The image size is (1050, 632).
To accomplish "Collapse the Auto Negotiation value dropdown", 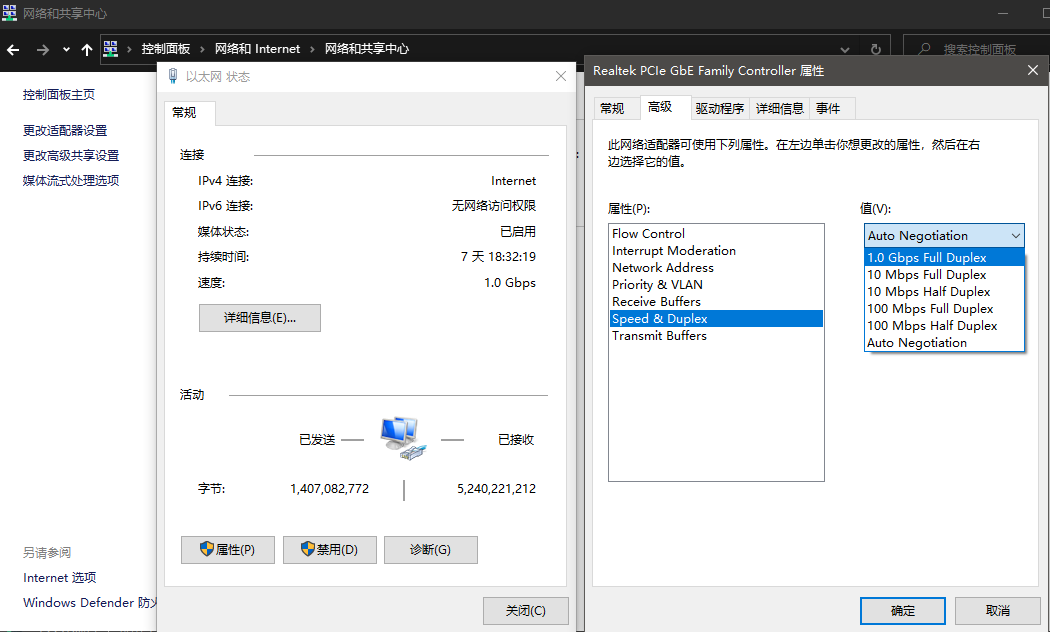I will point(944,236).
